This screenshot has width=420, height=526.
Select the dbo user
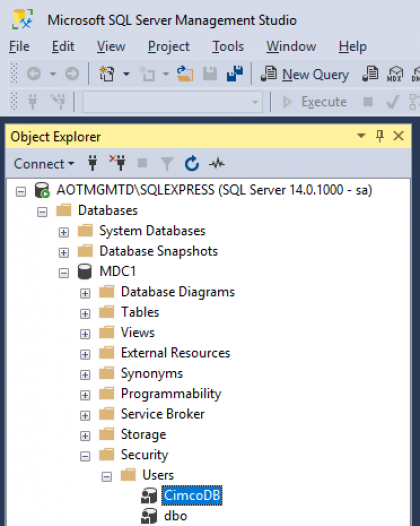[x=175, y=516]
